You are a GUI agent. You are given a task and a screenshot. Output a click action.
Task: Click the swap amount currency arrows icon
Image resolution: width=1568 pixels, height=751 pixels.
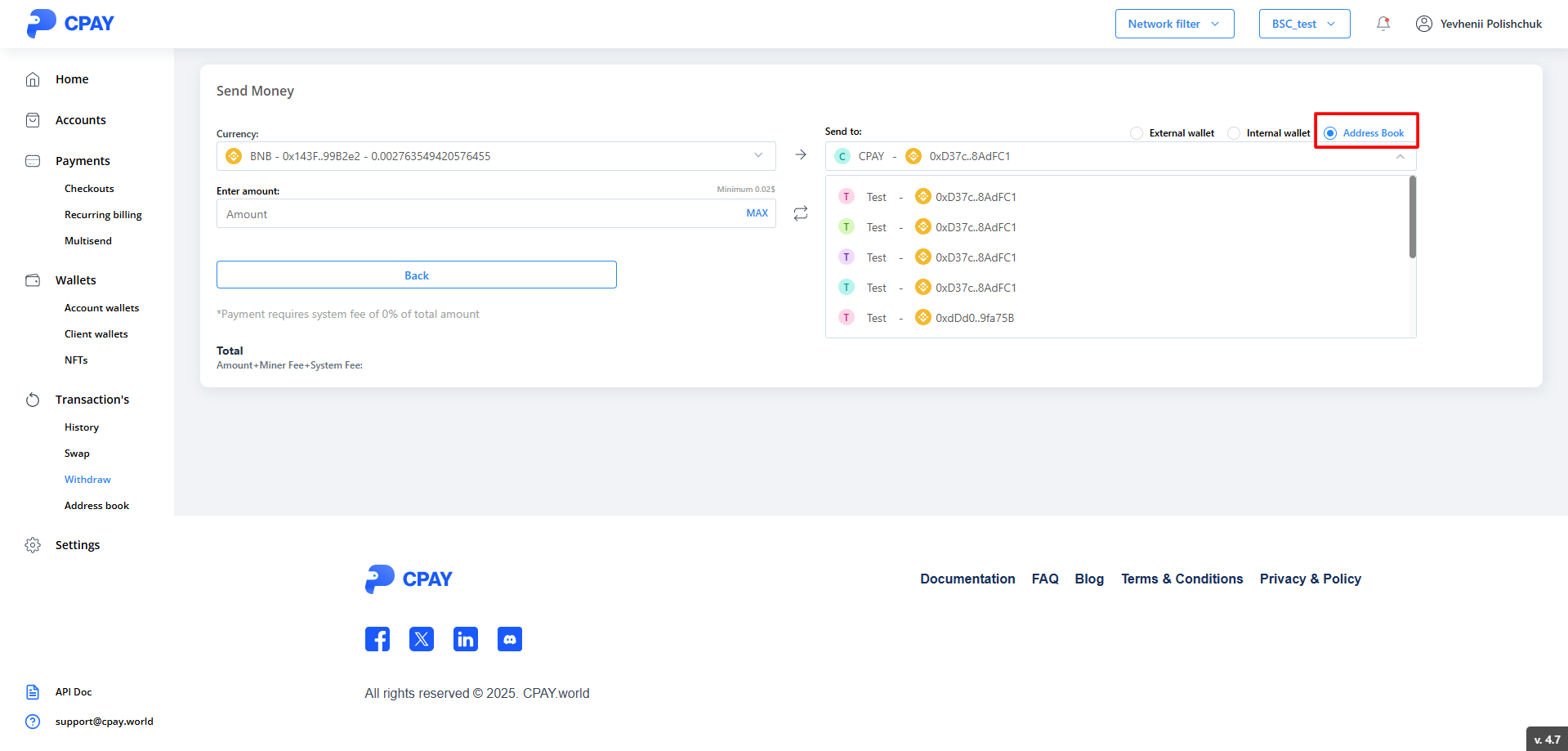tap(801, 213)
